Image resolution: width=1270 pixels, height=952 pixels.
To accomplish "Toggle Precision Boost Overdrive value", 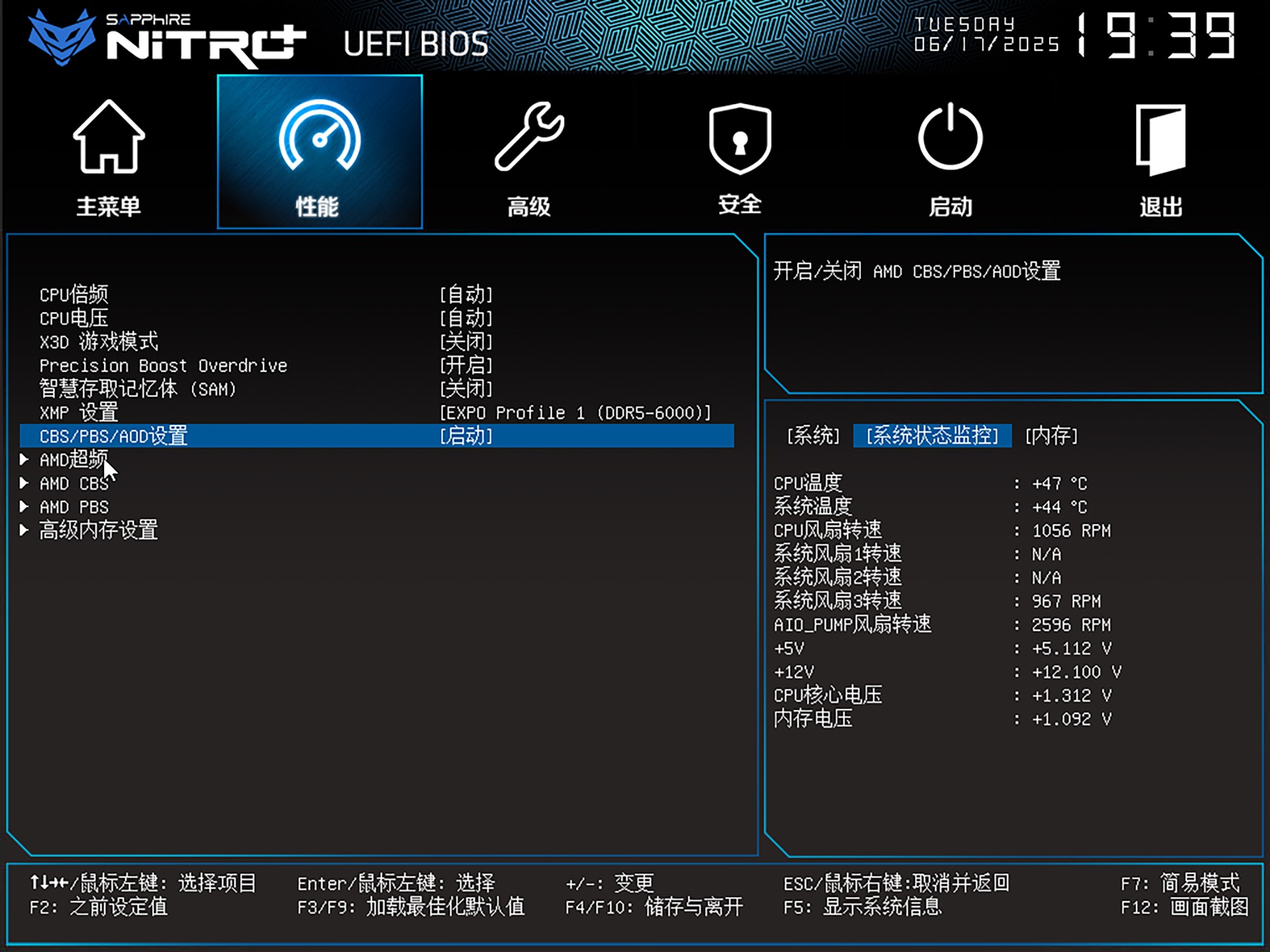I will pyautogui.click(x=466, y=366).
